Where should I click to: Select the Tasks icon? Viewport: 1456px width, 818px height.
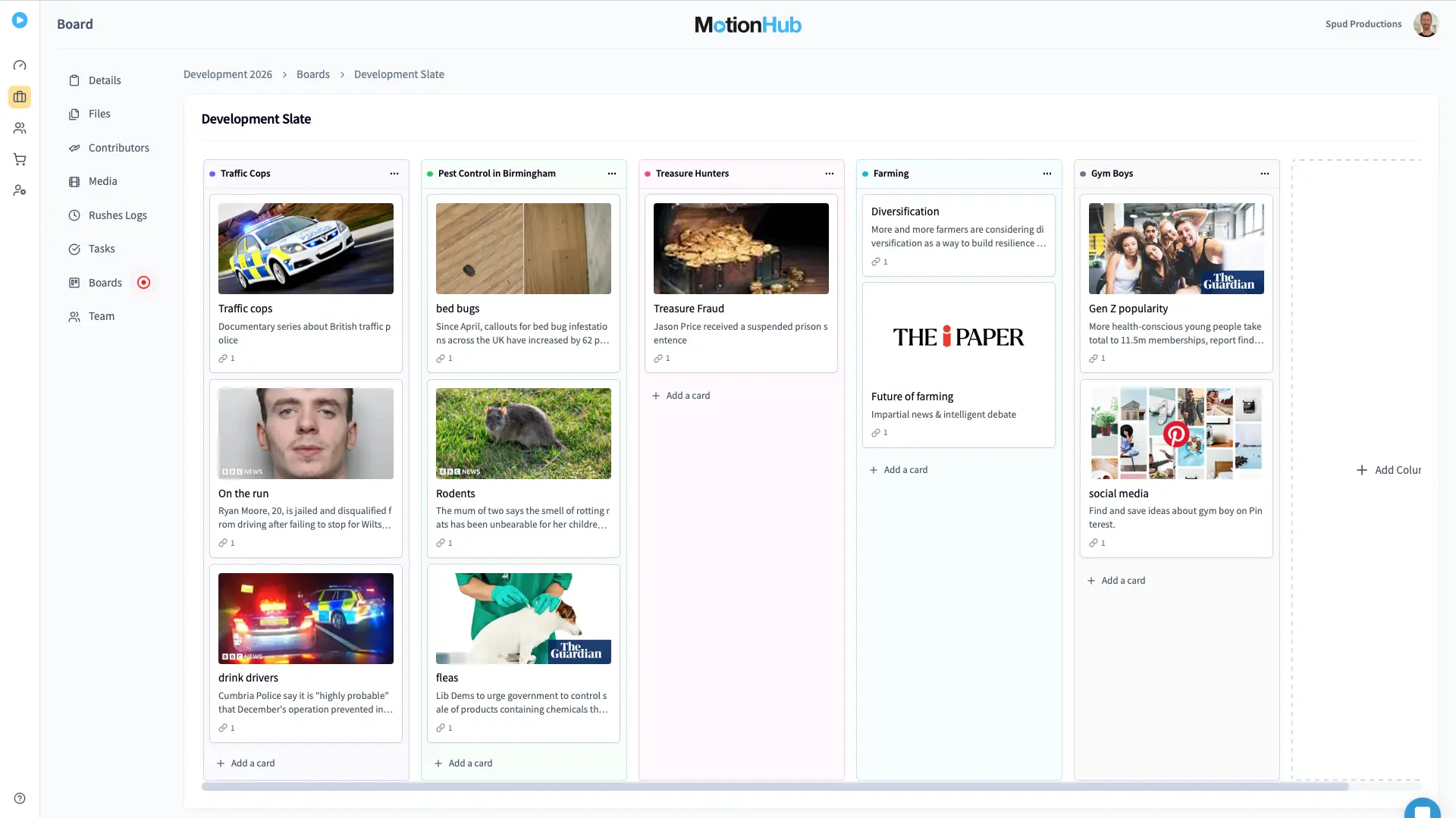[74, 249]
